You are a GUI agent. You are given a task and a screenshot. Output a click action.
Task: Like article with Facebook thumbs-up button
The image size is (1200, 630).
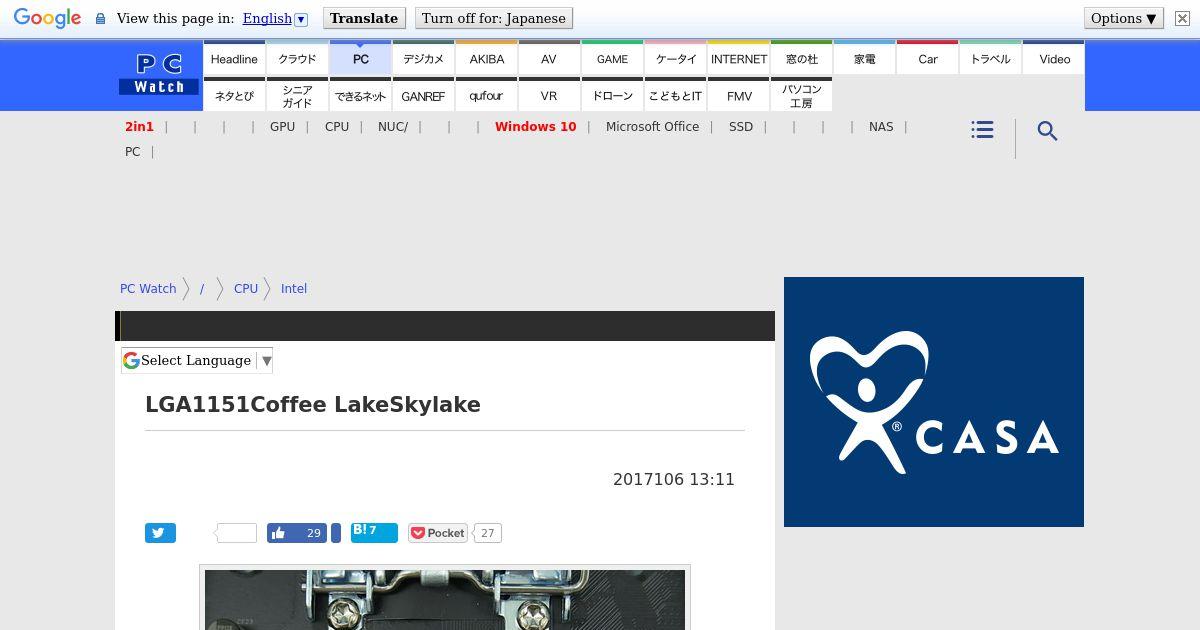[298, 533]
